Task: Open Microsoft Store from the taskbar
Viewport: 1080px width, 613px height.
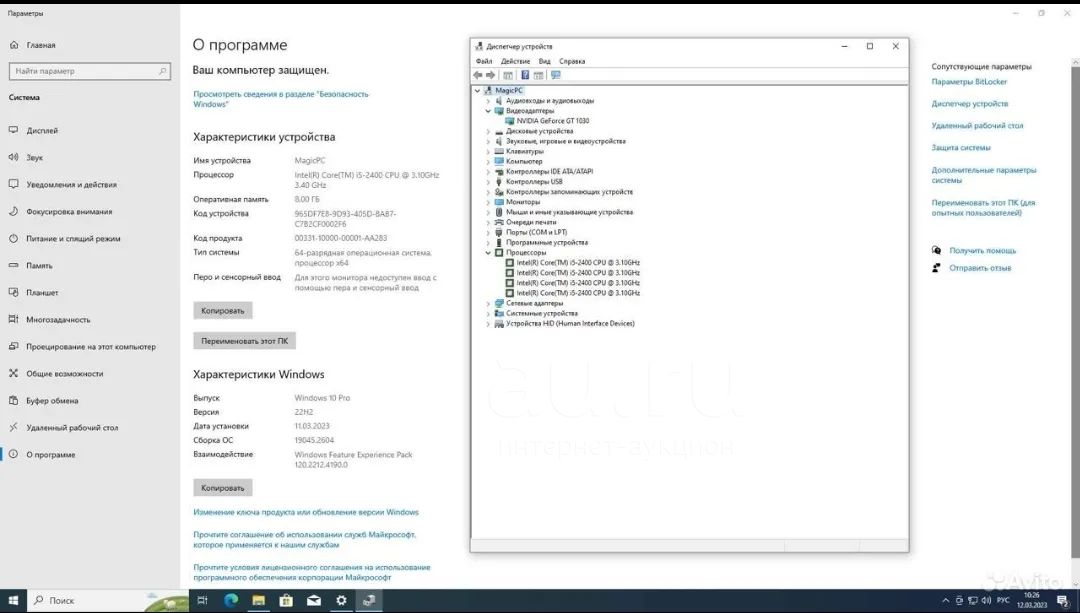Action: (x=286, y=601)
